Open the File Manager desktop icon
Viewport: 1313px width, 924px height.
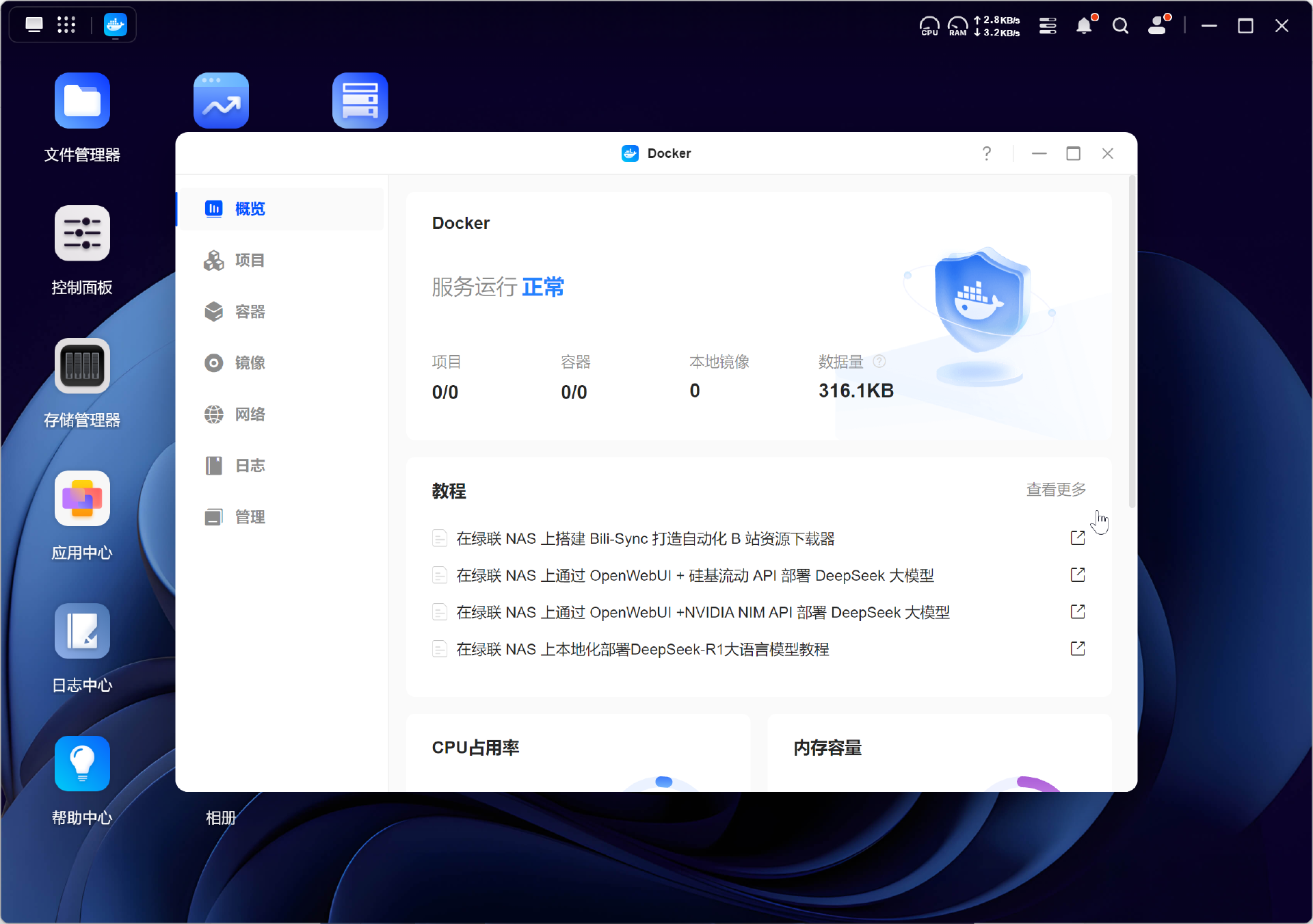coord(82,101)
